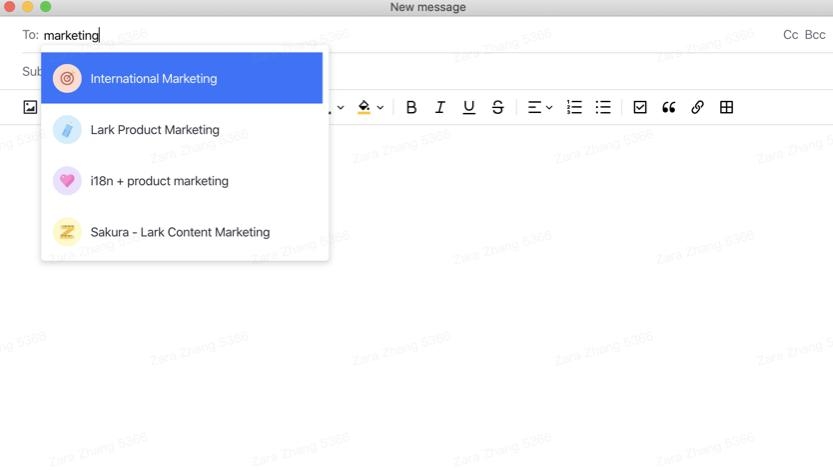Insert an image with the picture icon
Viewport: 833px width, 470px height.
click(30, 107)
